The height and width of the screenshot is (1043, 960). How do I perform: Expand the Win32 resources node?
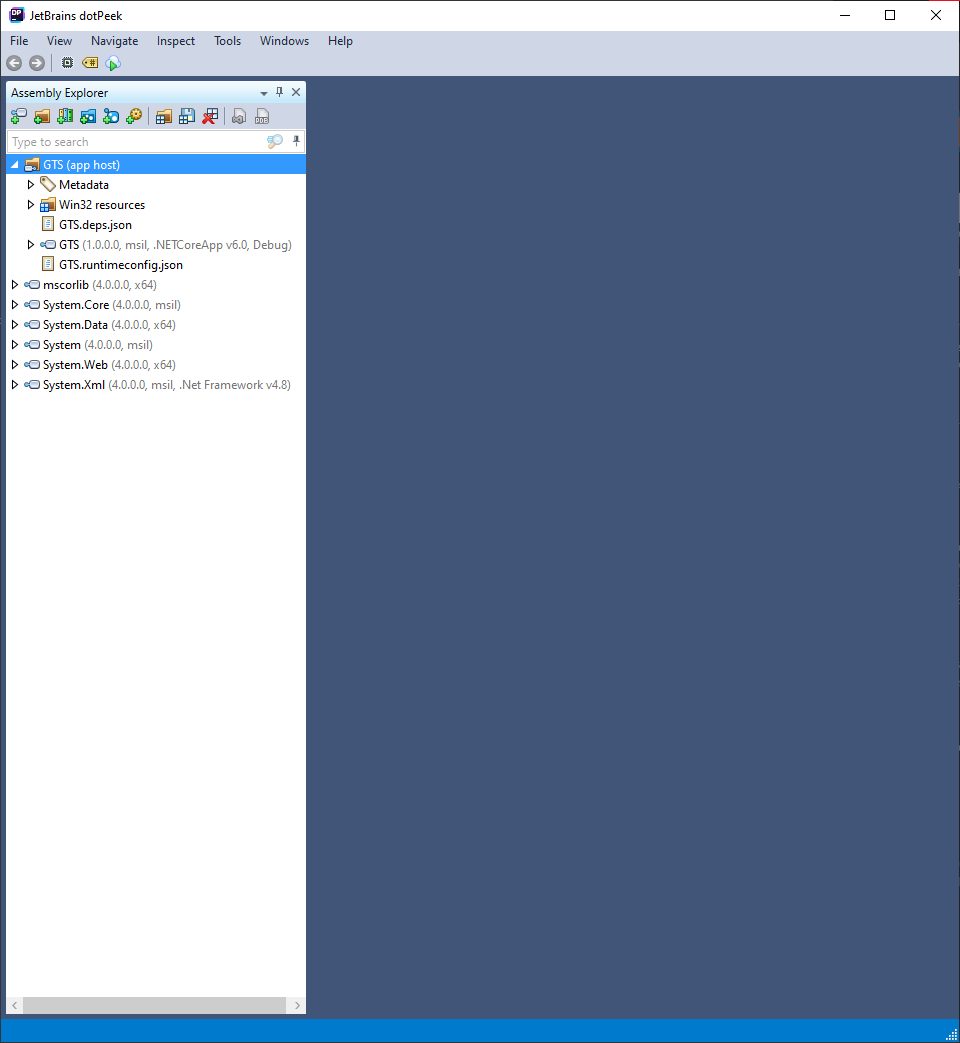(x=31, y=205)
